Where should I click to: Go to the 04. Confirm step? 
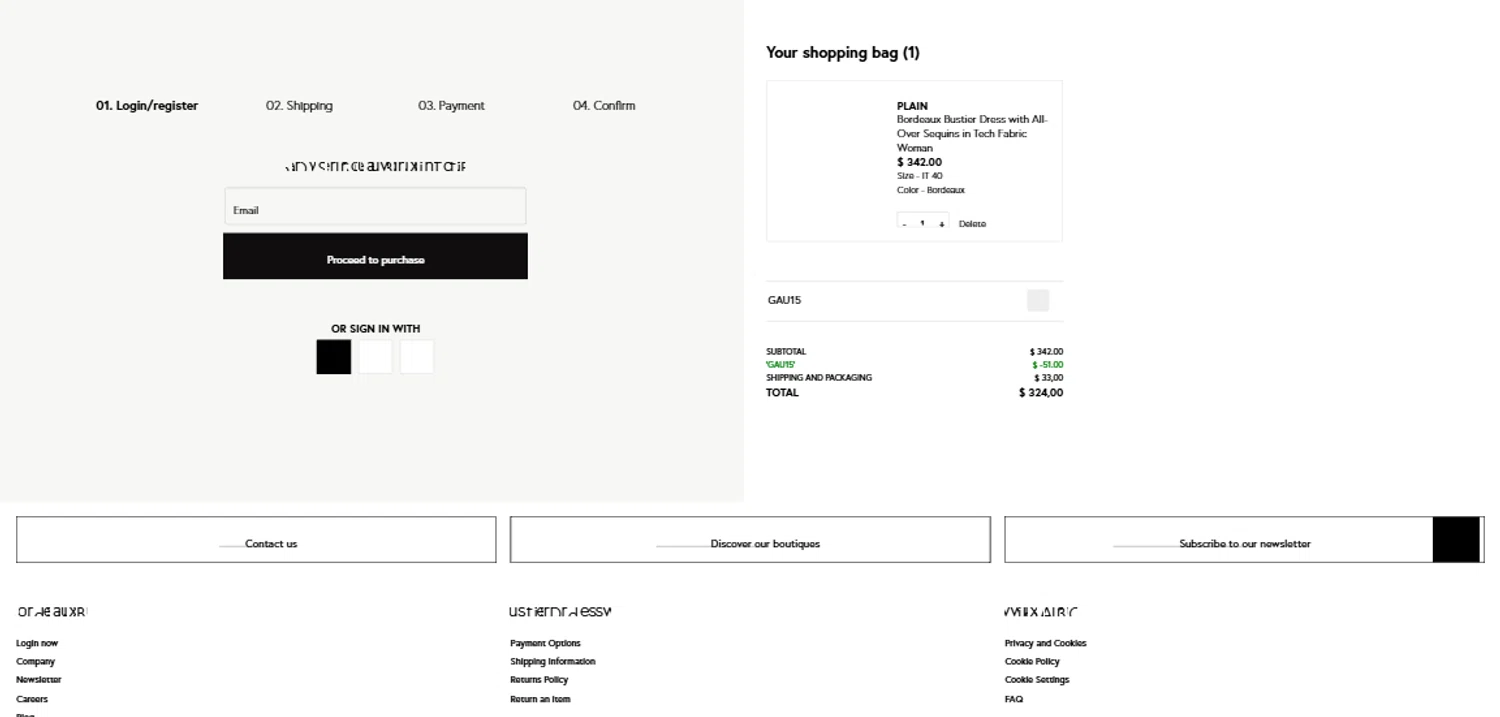click(x=604, y=105)
